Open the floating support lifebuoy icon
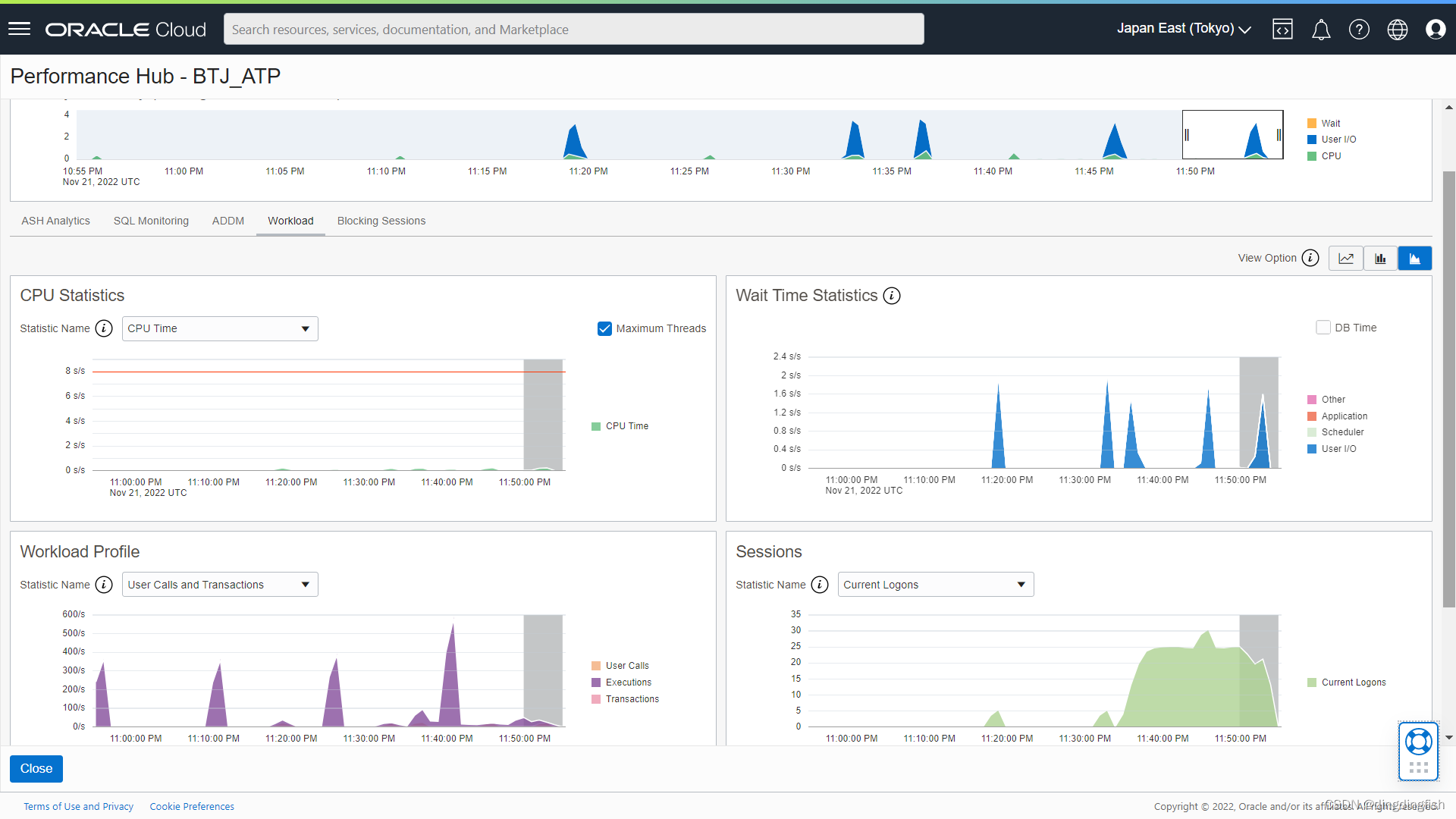 (1418, 741)
